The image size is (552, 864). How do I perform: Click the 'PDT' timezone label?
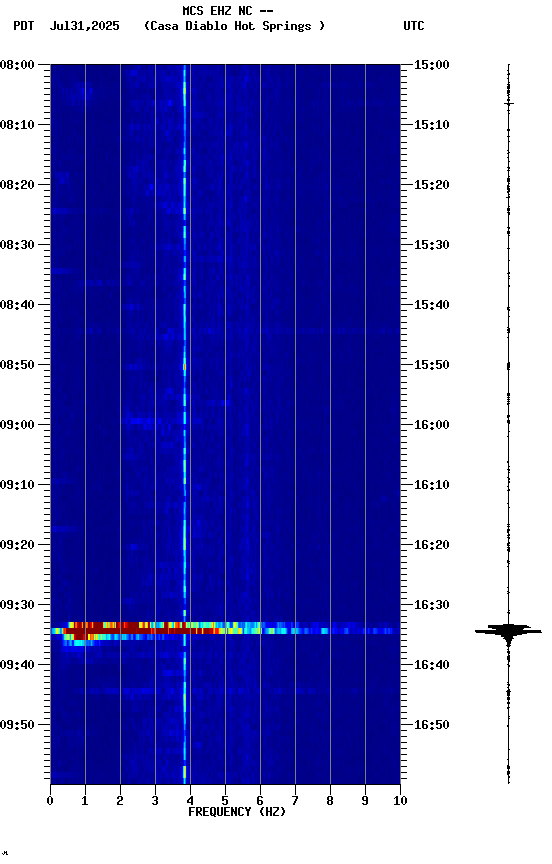(x=24, y=26)
